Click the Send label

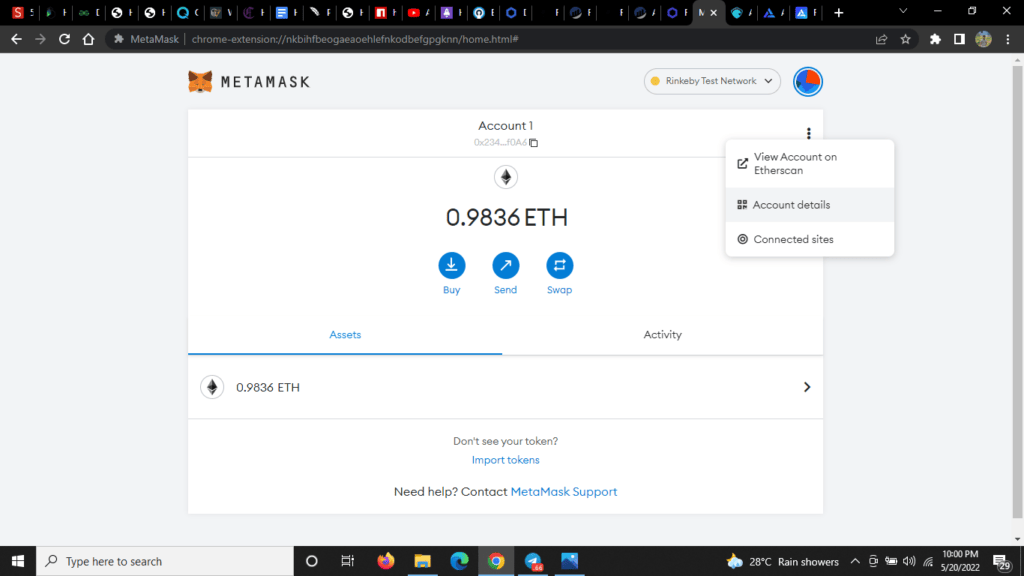tap(505, 290)
